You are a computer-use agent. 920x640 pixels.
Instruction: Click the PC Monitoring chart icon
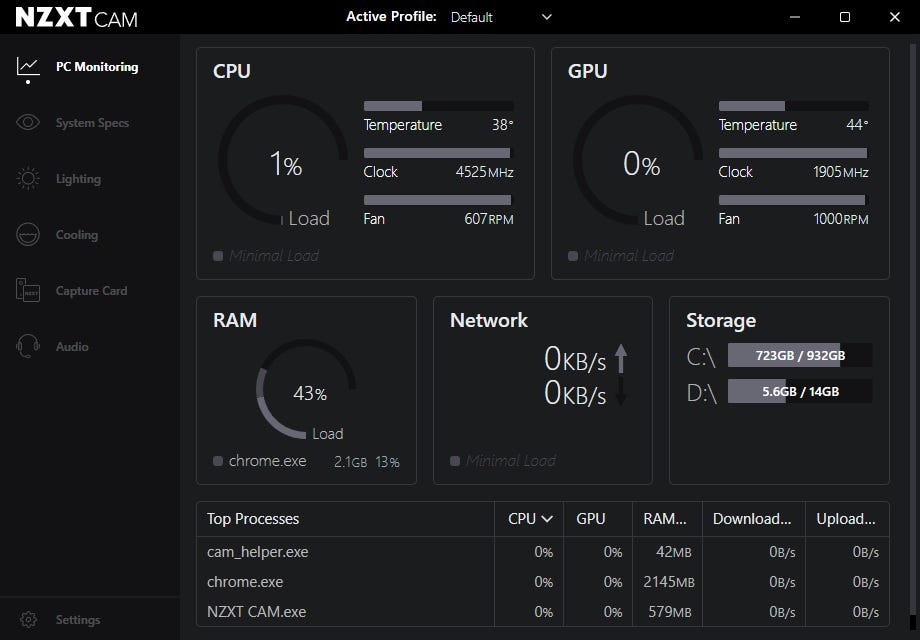[x=28, y=67]
